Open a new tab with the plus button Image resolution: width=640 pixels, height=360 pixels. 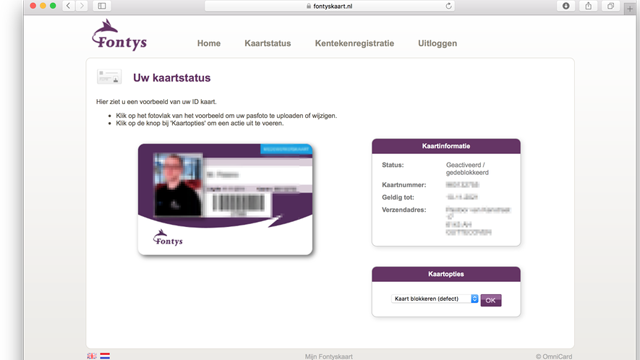point(630,8)
